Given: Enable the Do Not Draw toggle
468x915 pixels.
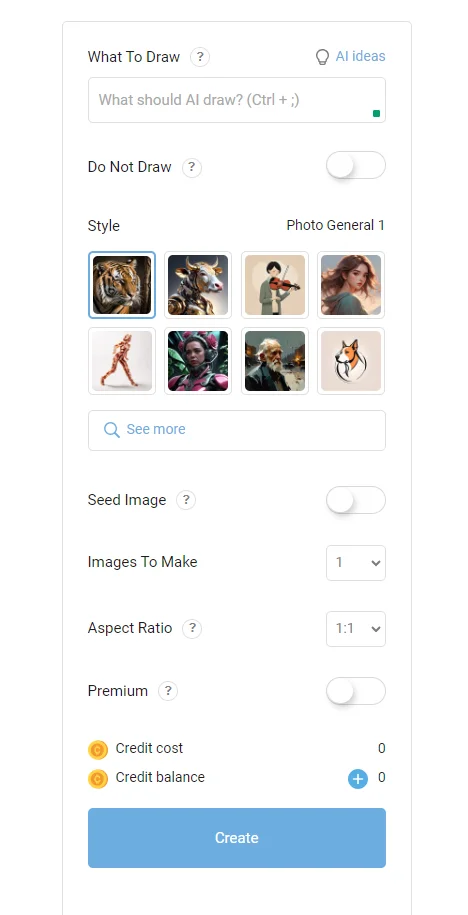Looking at the screenshot, I should pos(356,166).
